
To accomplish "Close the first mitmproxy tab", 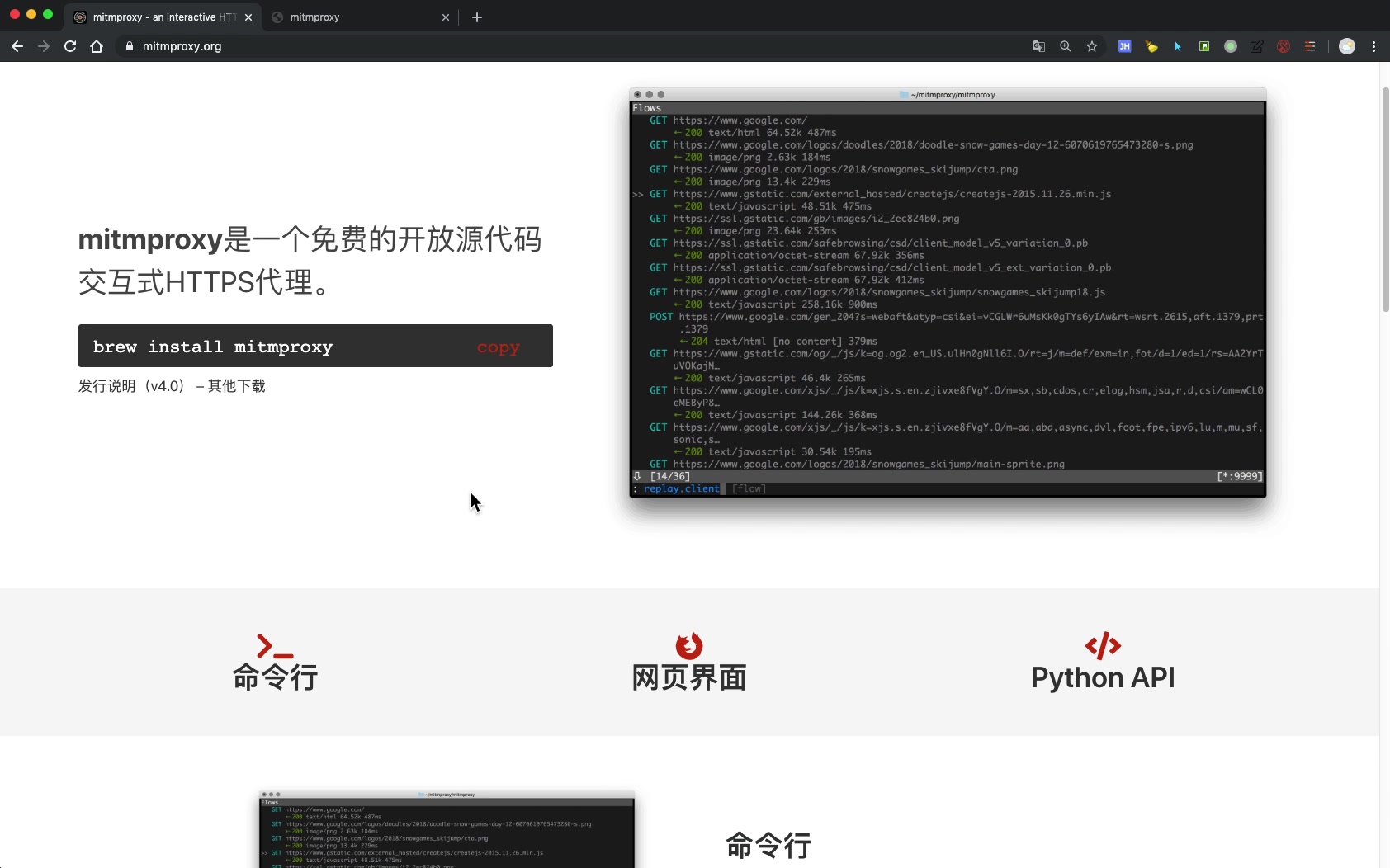I will coord(248,17).
